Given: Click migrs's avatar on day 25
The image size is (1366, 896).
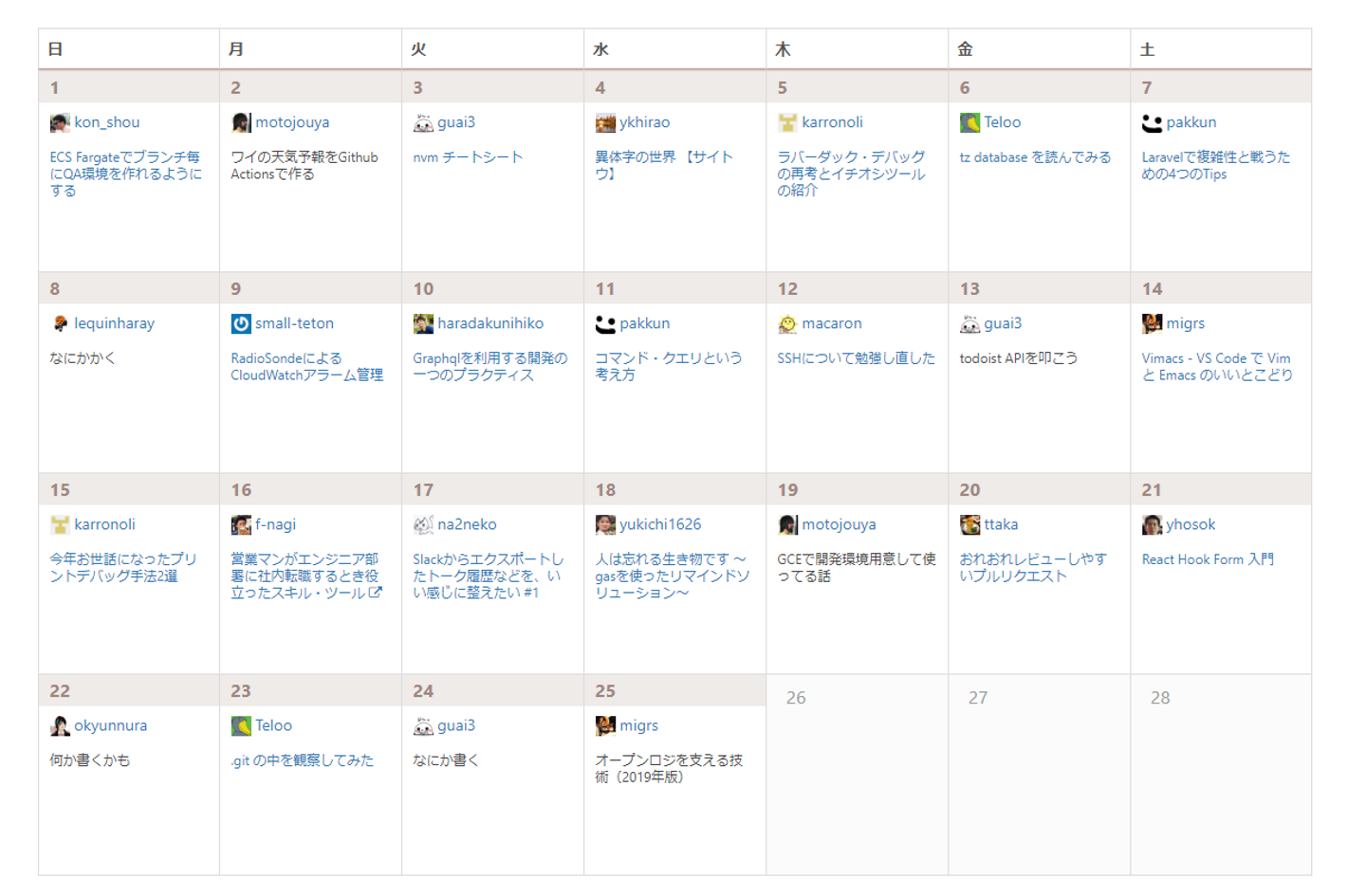Looking at the screenshot, I should [x=605, y=726].
